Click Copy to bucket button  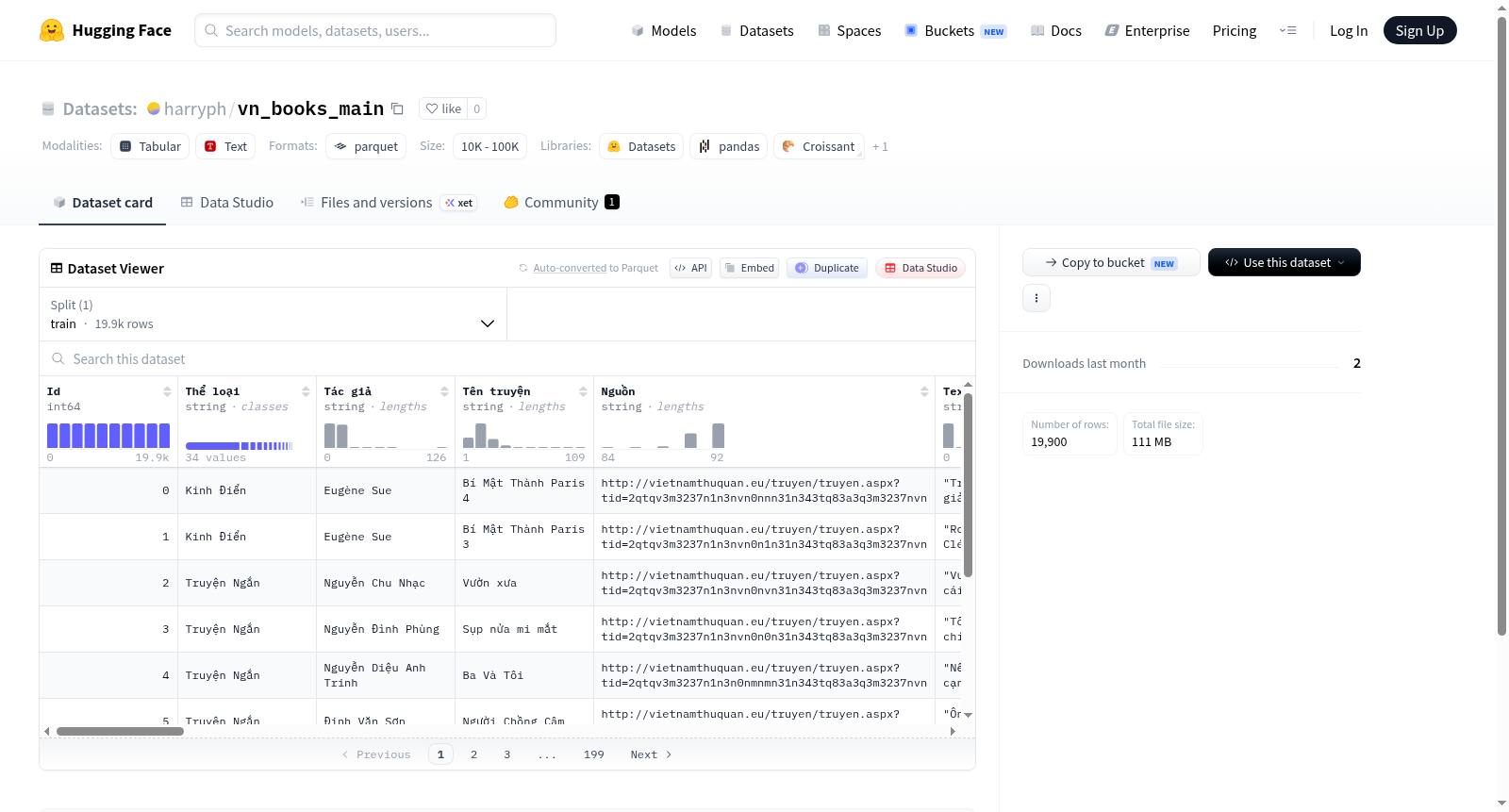click(x=1111, y=262)
